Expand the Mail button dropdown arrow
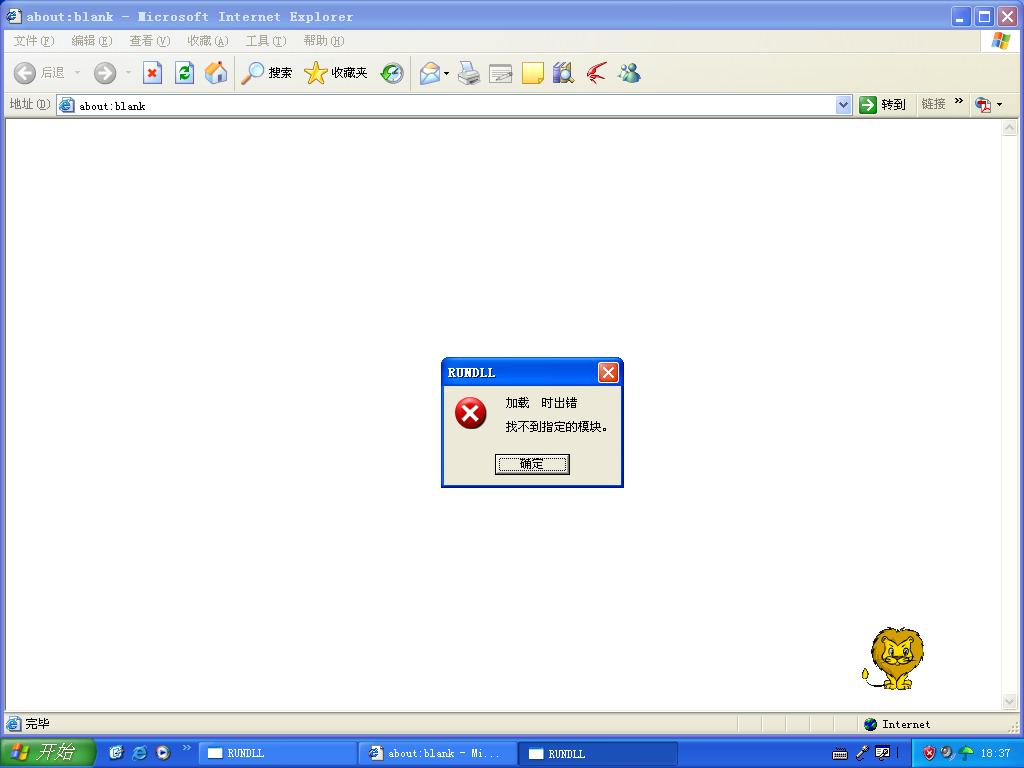Image resolution: width=1024 pixels, height=768 pixels. click(x=447, y=73)
